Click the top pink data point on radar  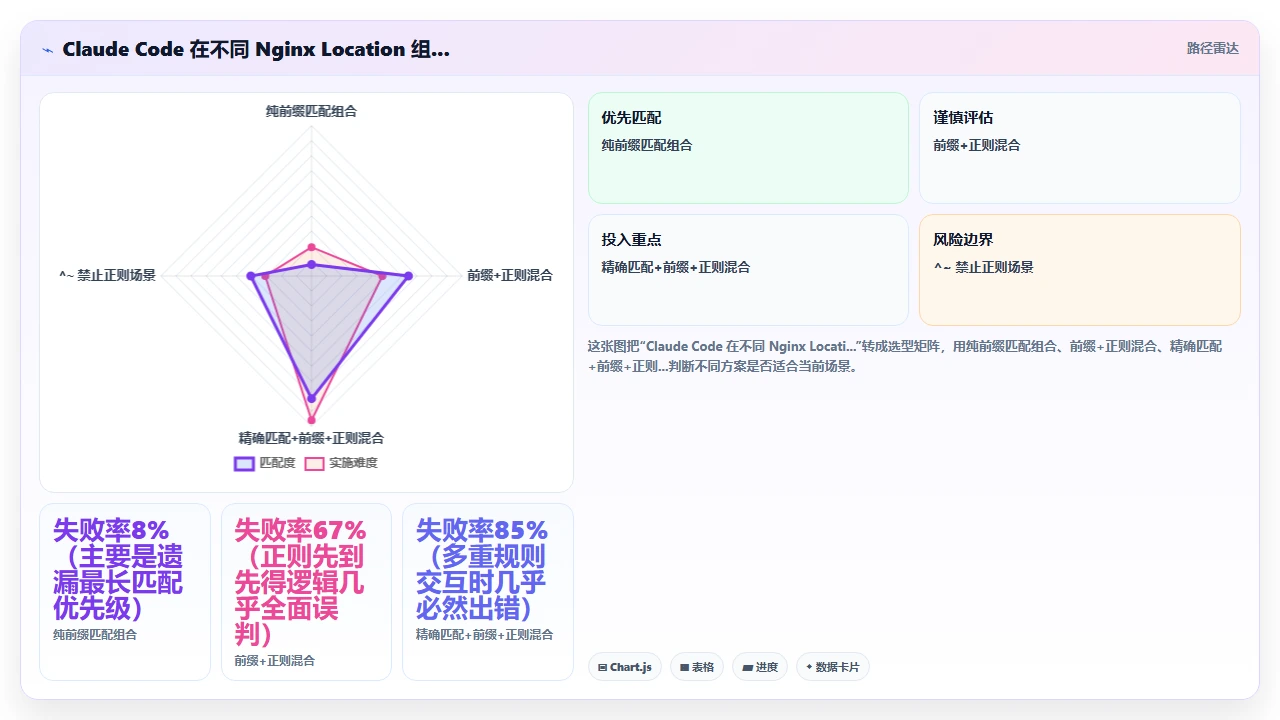311,247
